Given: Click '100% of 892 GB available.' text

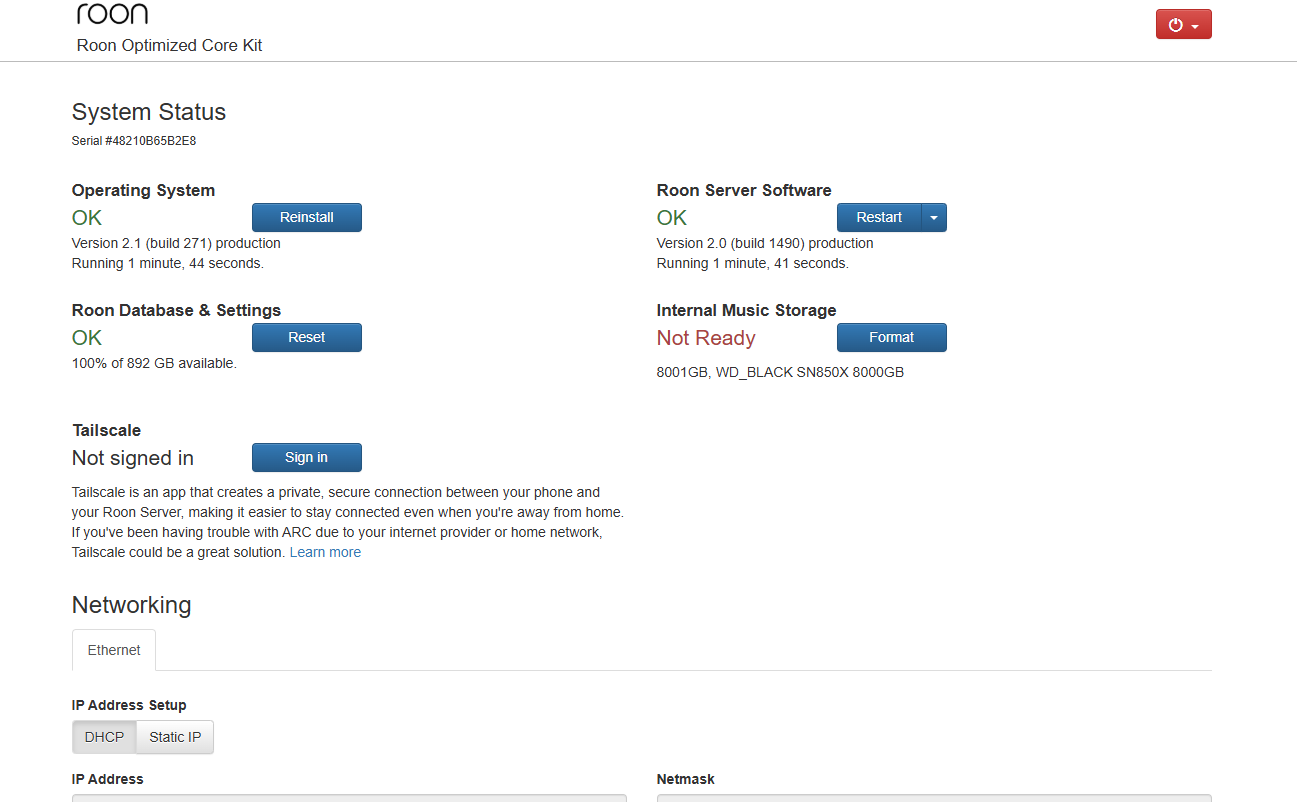Looking at the screenshot, I should coord(154,363).
